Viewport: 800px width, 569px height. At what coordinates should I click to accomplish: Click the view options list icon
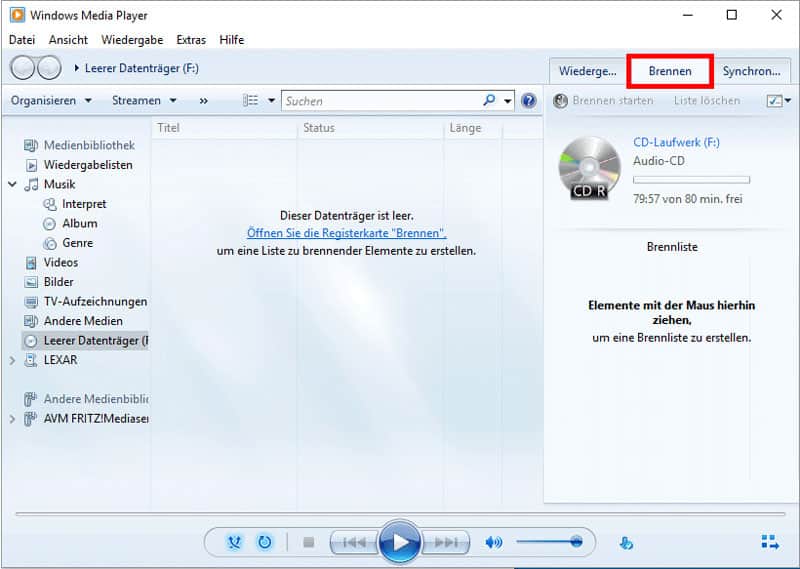pos(250,100)
